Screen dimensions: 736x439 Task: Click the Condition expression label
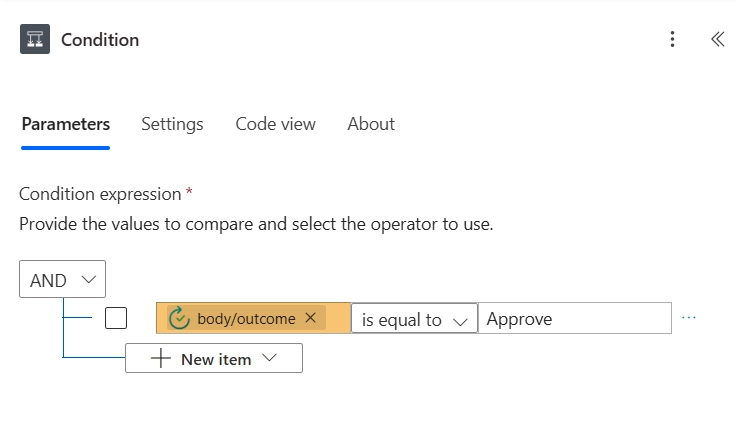tap(100, 194)
